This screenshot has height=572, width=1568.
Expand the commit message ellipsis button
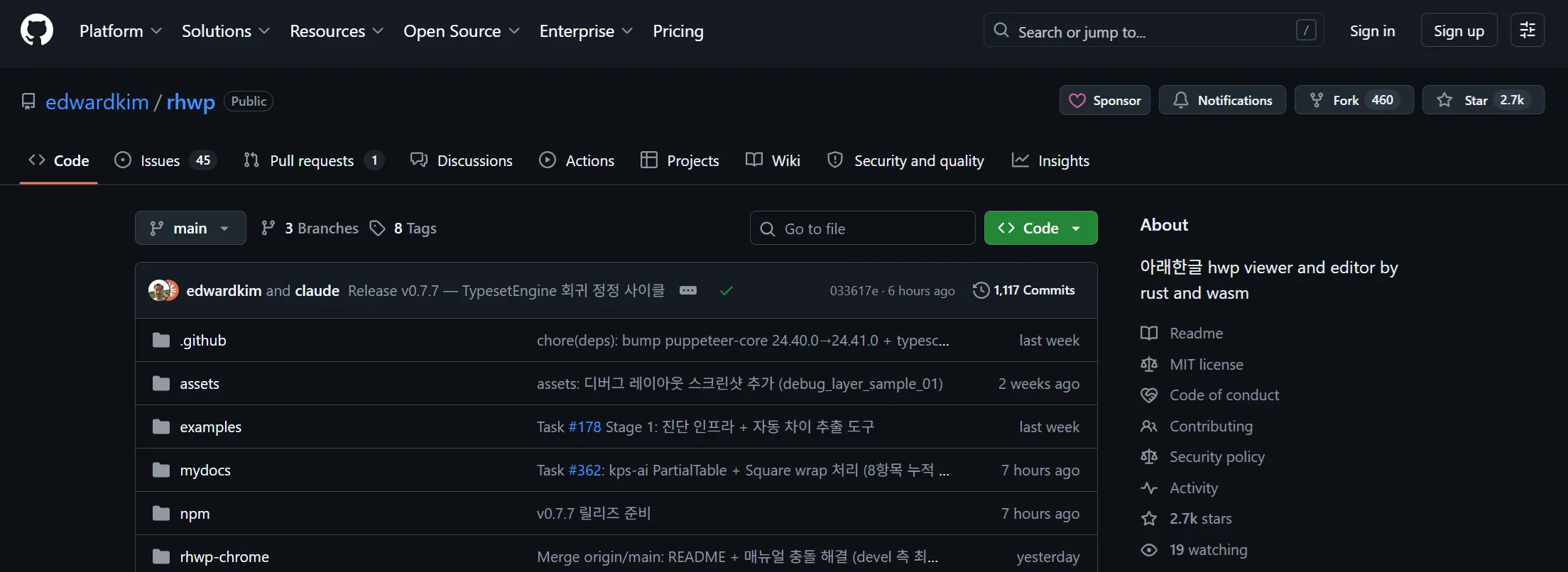[688, 290]
